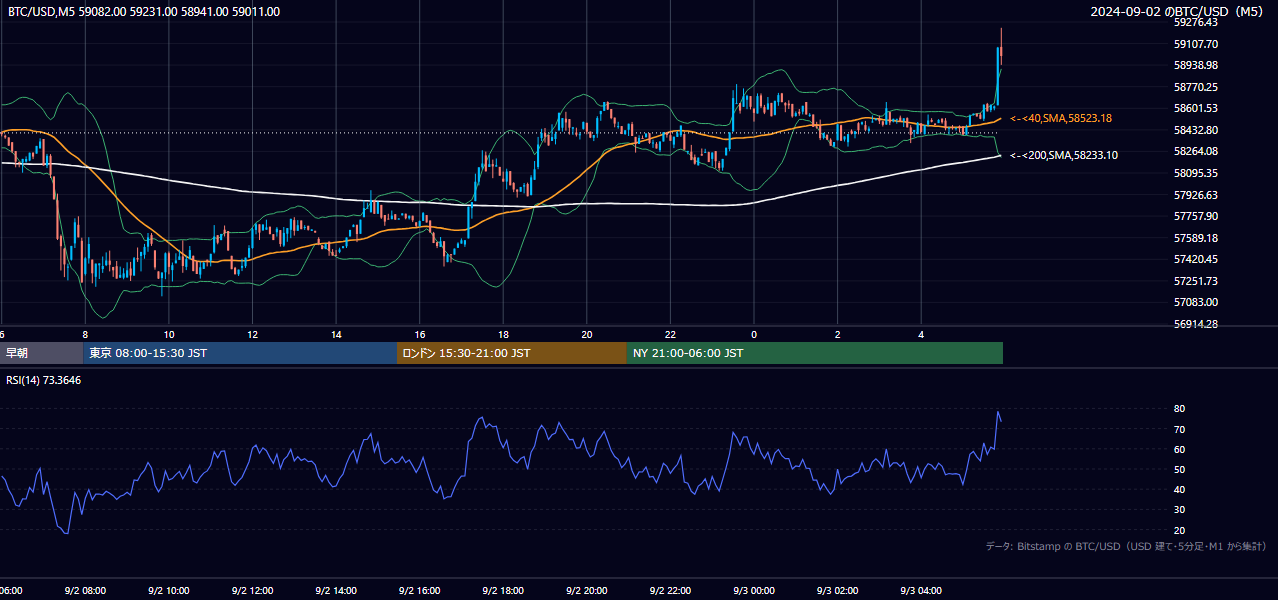Click the Bitstamp data source credit text
The height and width of the screenshot is (600, 1278).
coord(1126,546)
